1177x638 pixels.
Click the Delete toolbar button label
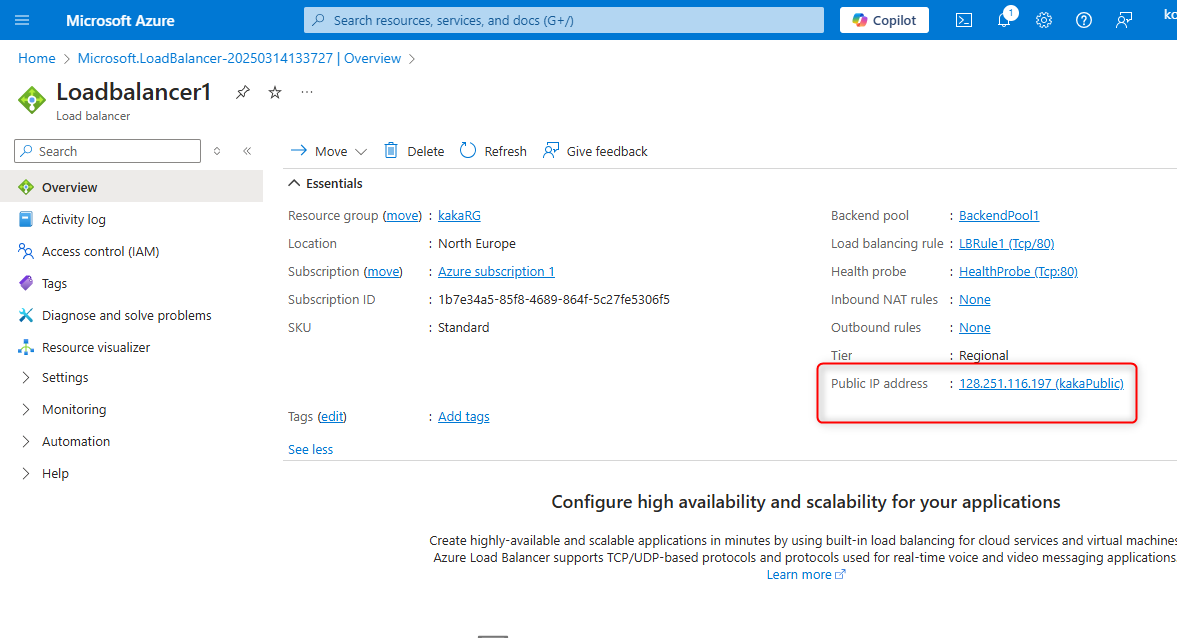coord(426,152)
